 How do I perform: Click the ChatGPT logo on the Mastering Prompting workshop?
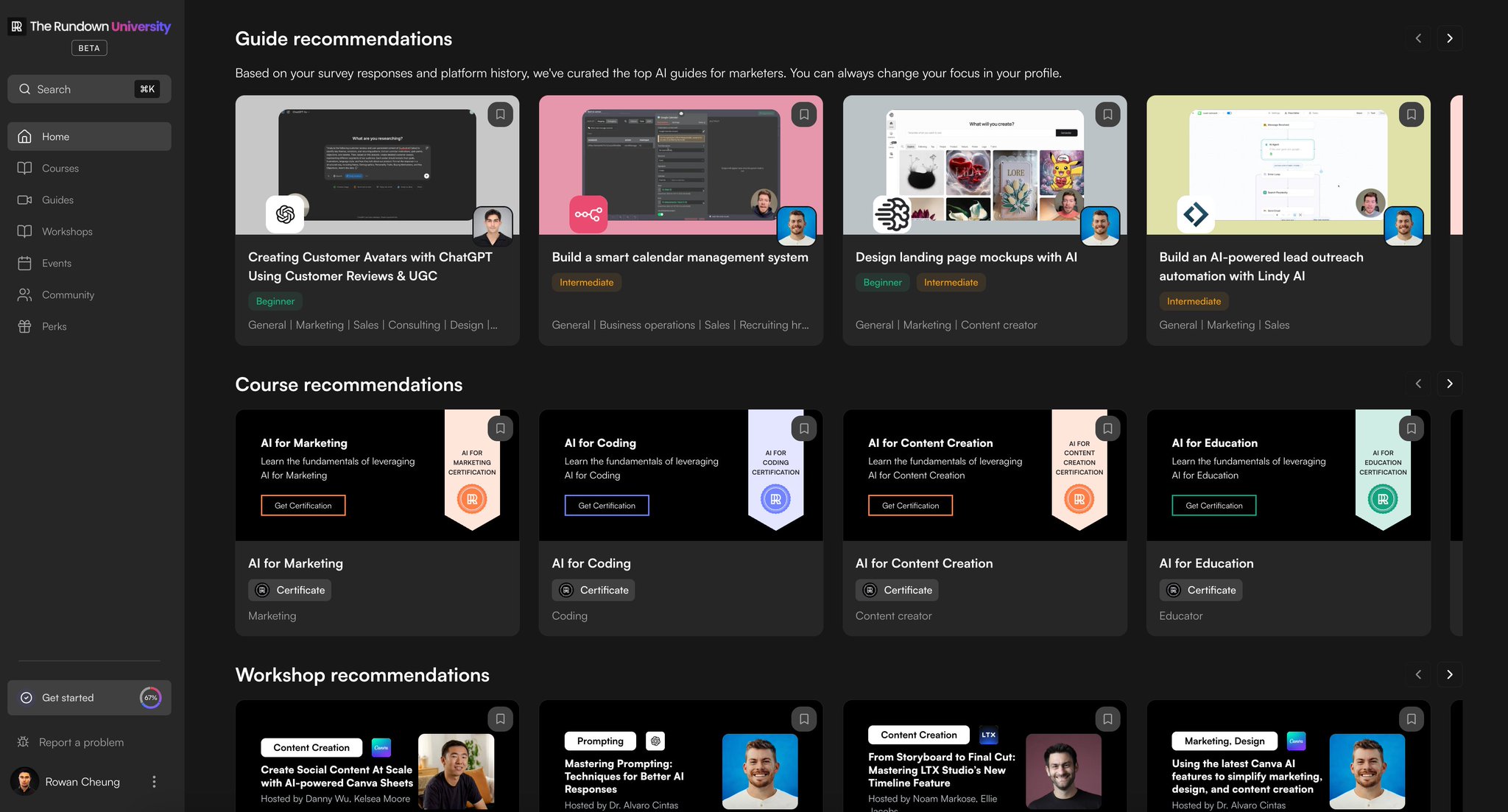pos(655,741)
